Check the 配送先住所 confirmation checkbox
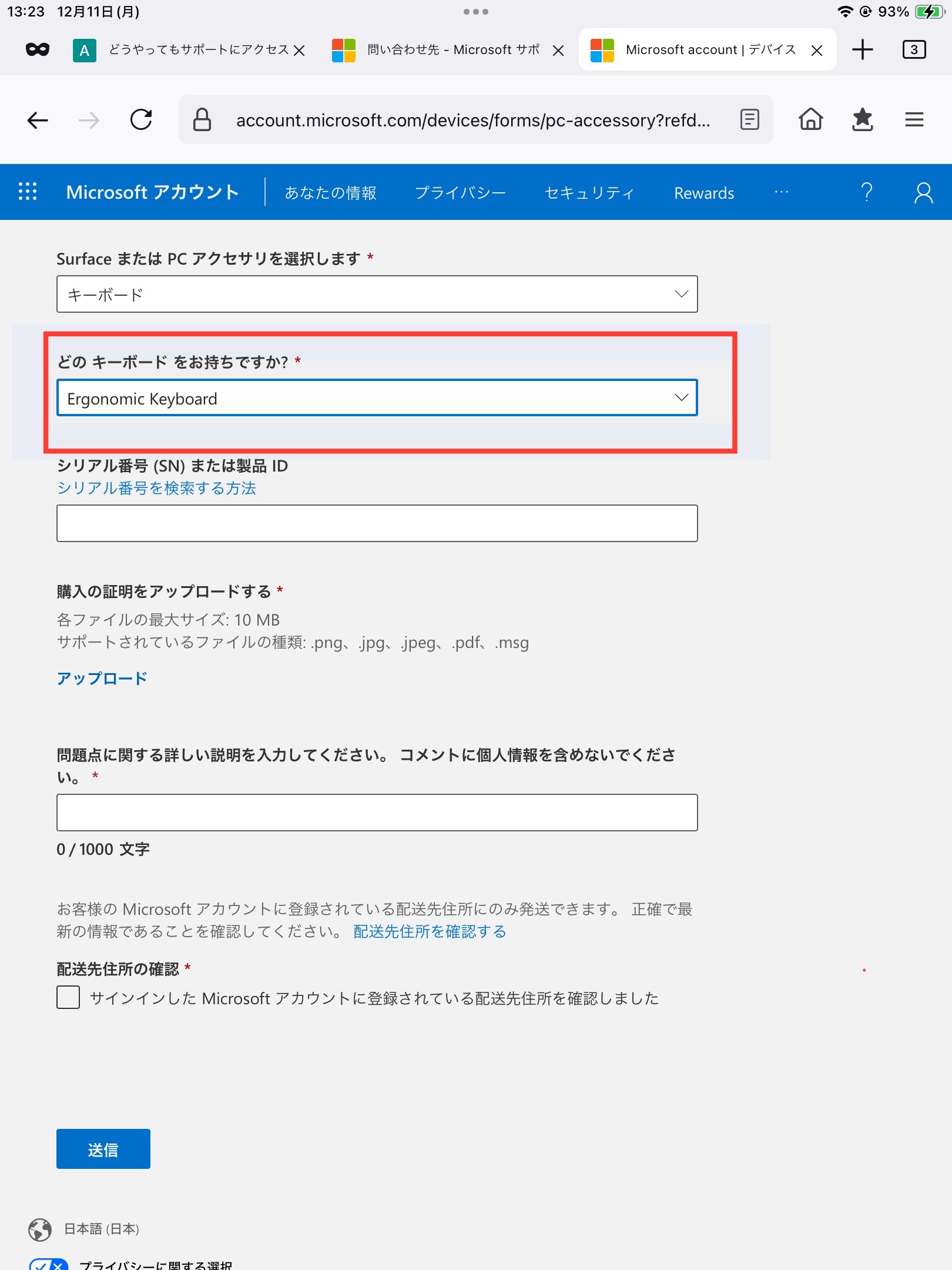Screen dimensions: 952x1270 (68, 997)
